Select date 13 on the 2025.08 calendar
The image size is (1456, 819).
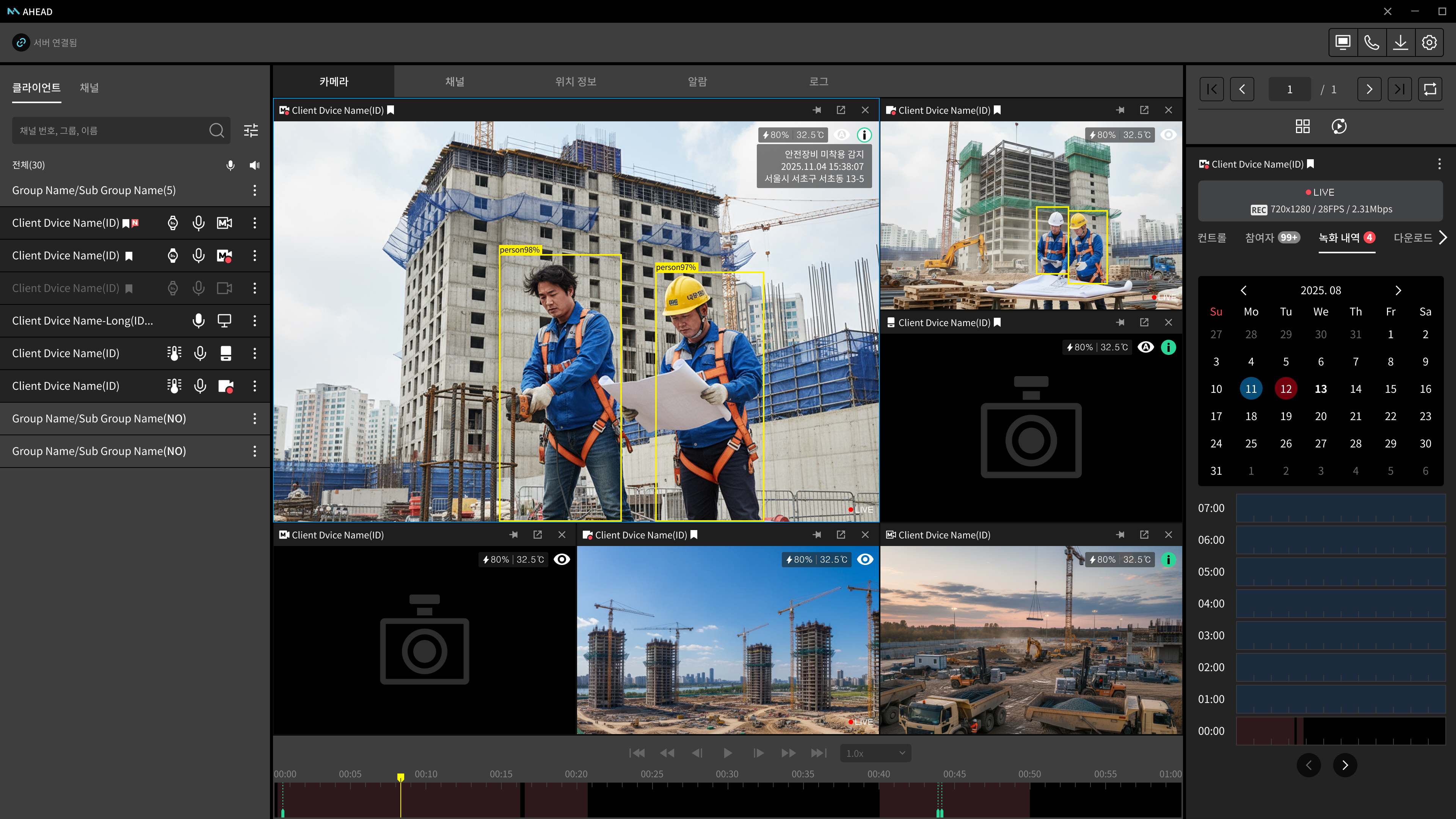[x=1321, y=388]
